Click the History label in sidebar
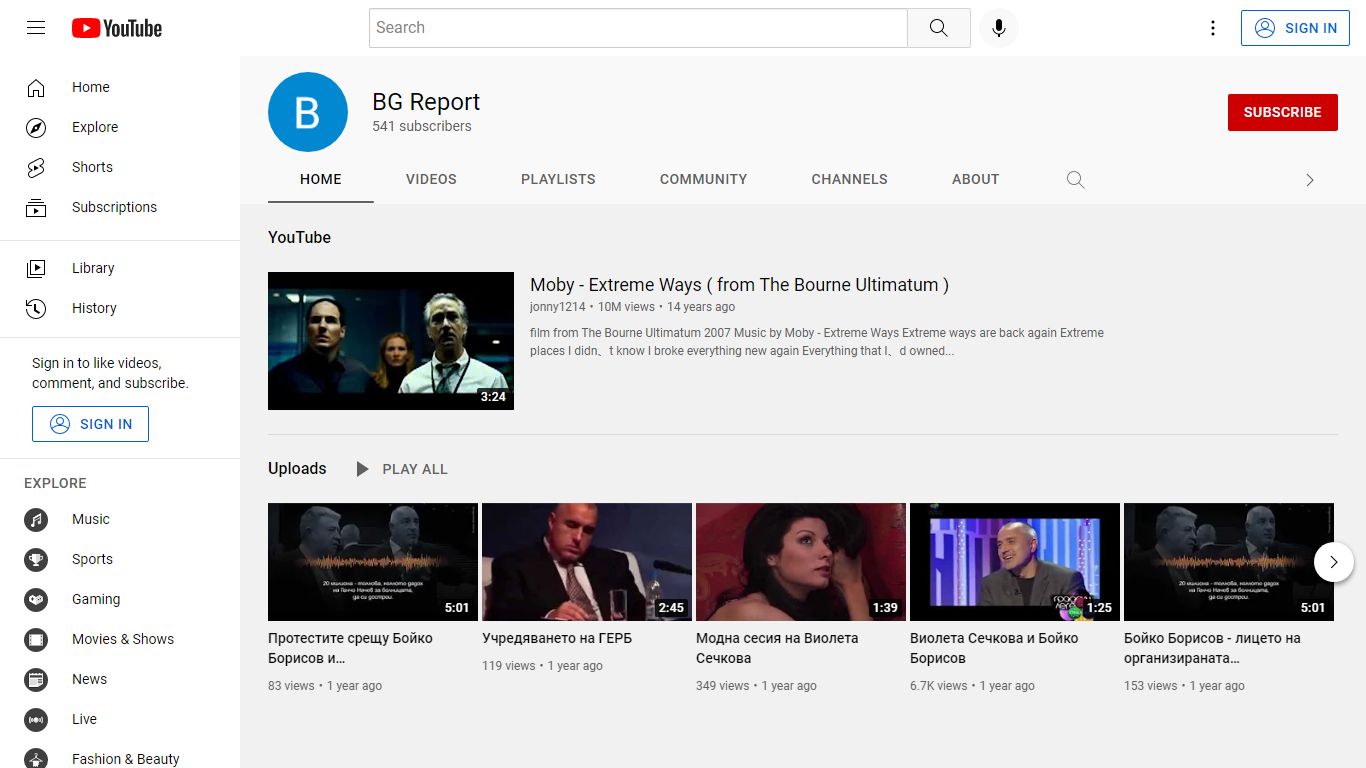The height and width of the screenshot is (768, 1366). [x=94, y=308]
